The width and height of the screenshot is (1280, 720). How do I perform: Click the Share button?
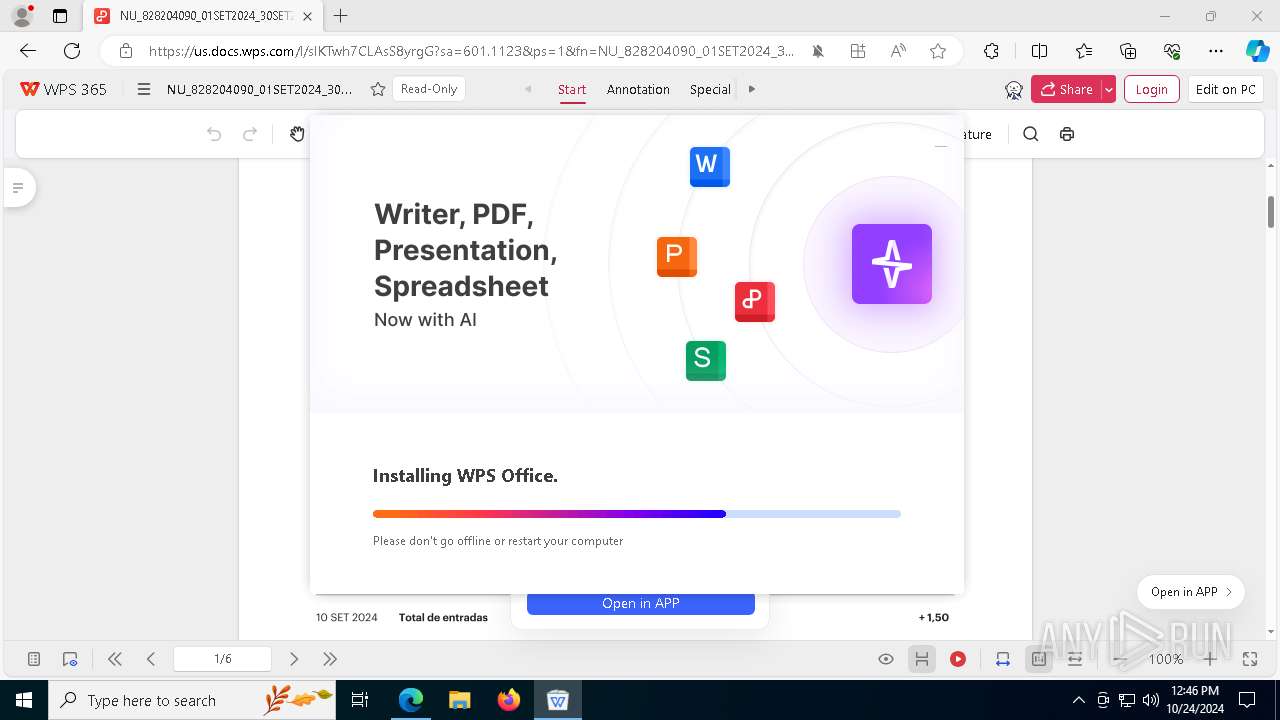pos(1066,89)
